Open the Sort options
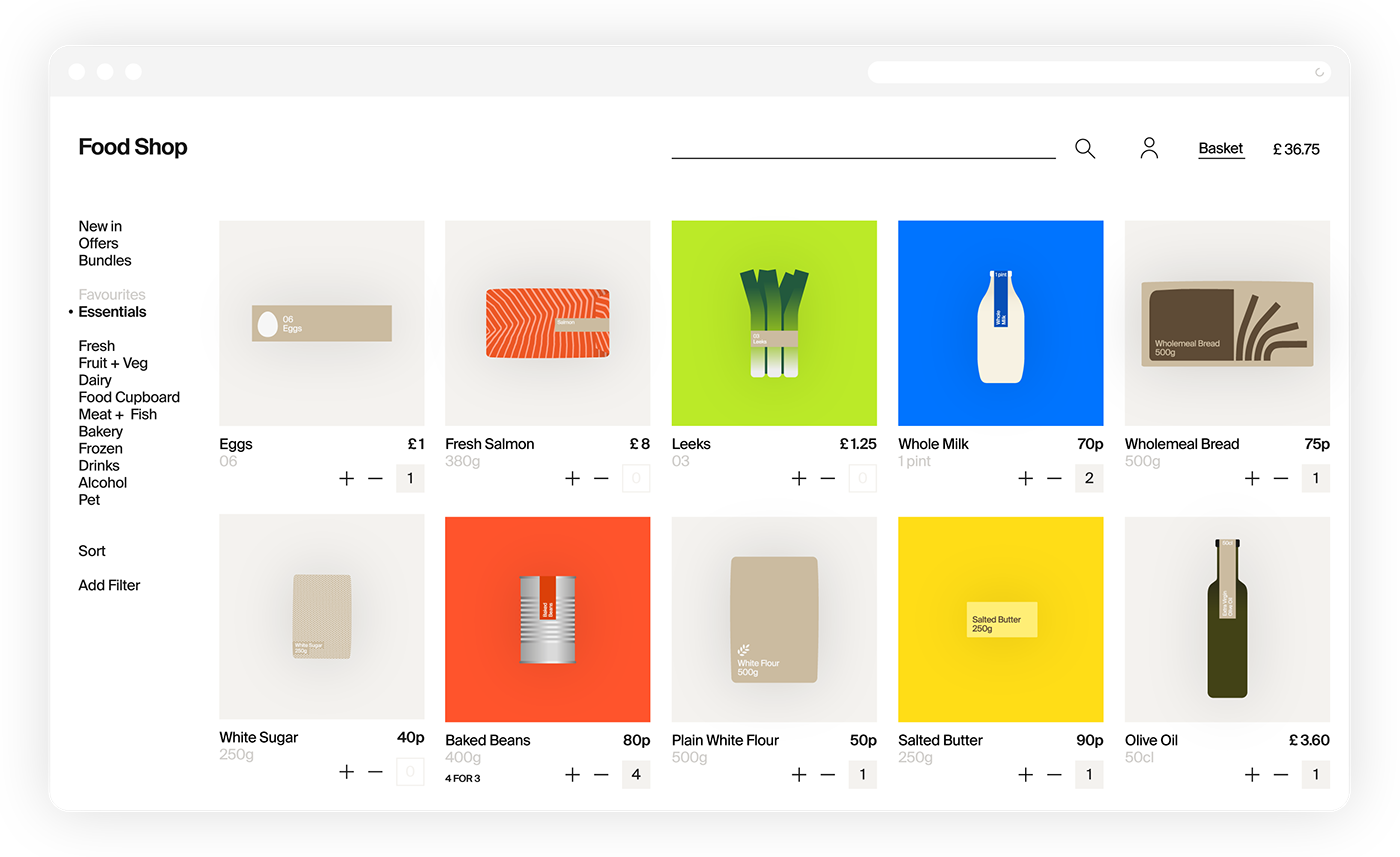 click(92, 551)
